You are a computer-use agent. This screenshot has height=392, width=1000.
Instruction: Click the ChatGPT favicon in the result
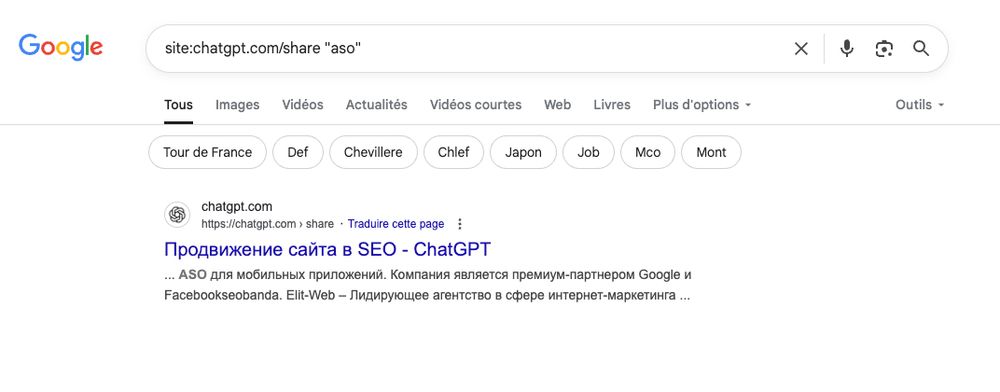[177, 215]
